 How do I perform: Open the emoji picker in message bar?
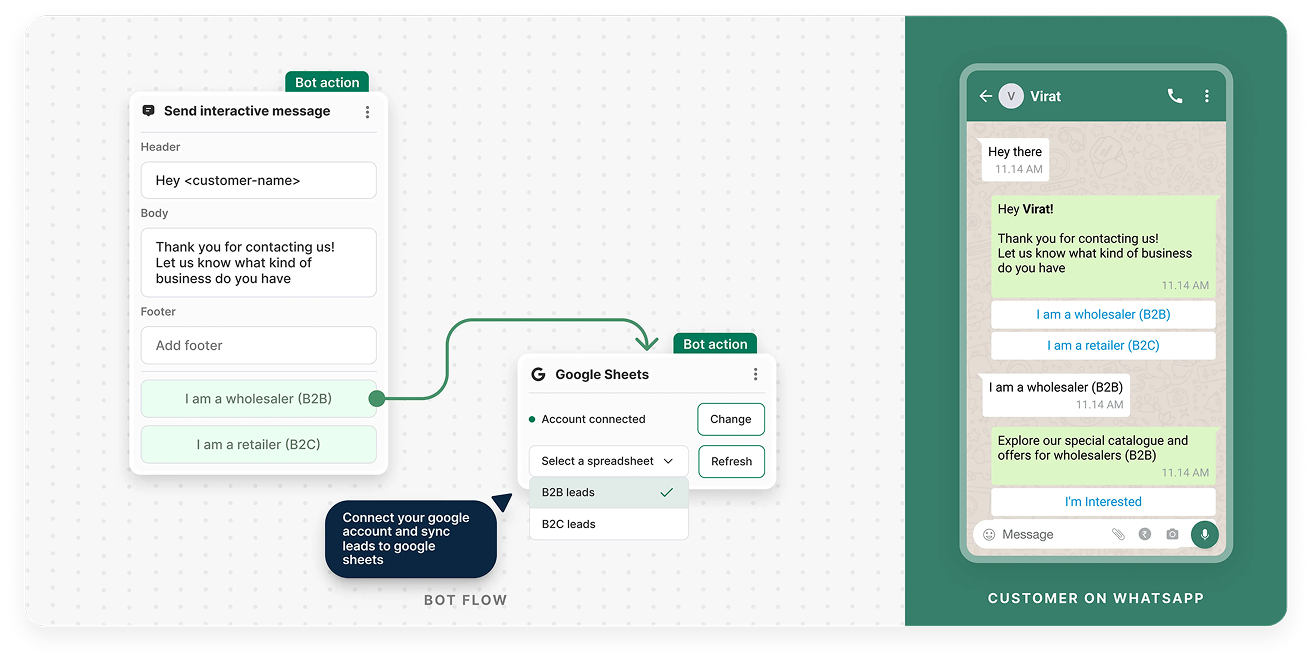pyautogui.click(x=989, y=535)
